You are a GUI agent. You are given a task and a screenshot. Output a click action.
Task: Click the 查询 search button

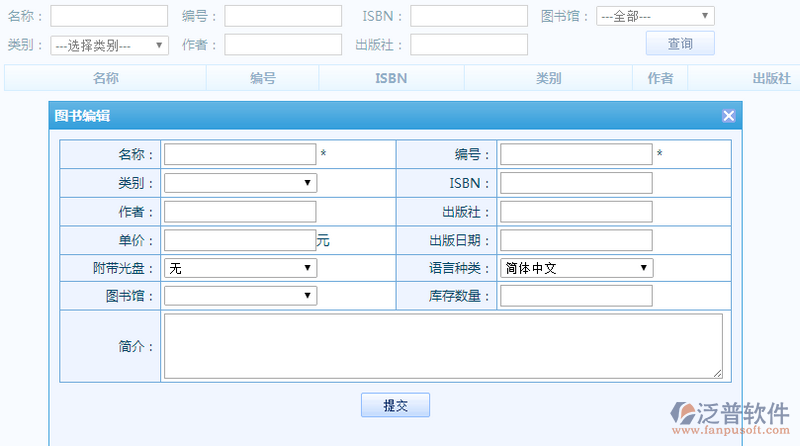[x=680, y=43]
